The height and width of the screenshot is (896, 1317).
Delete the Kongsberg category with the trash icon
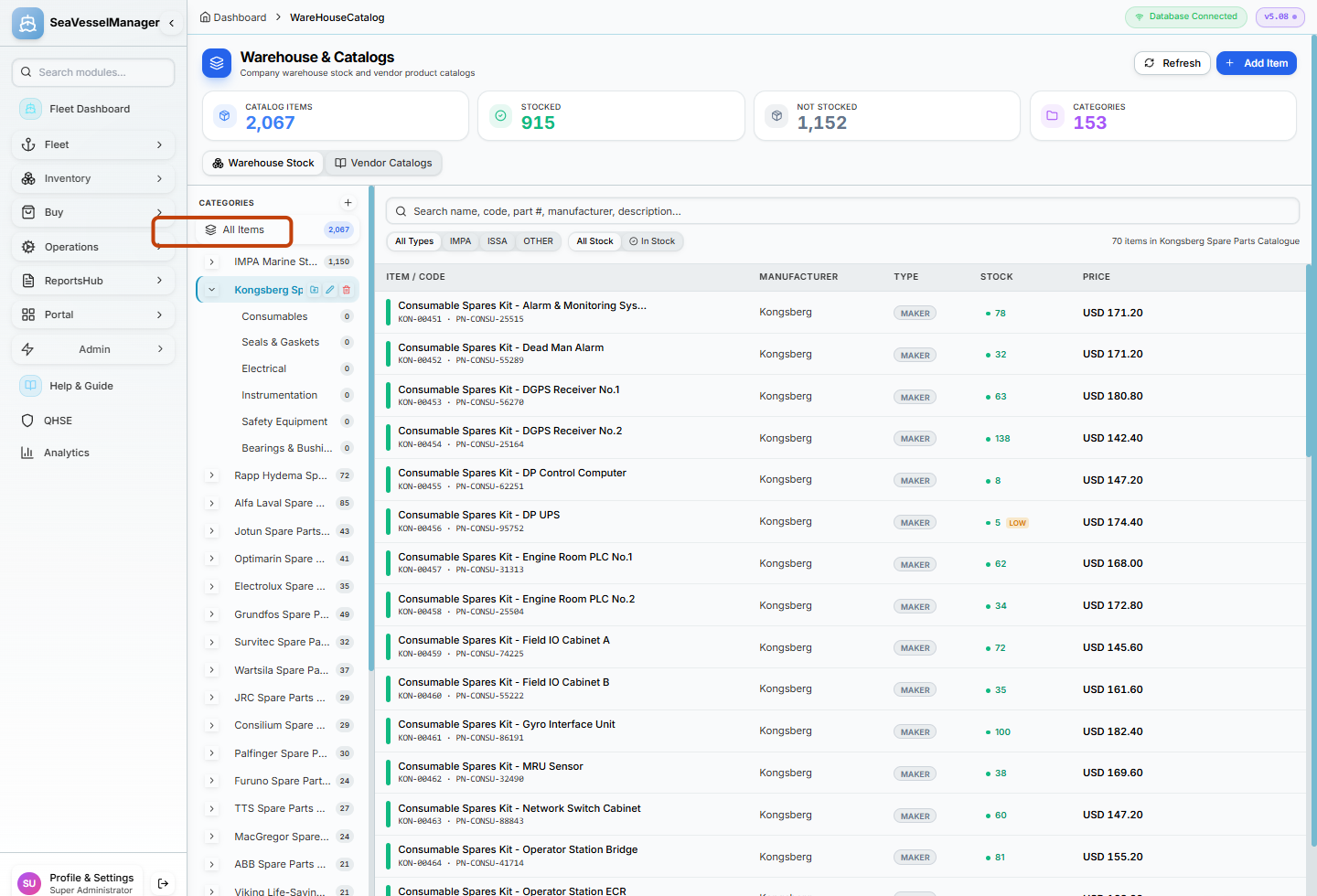pyautogui.click(x=347, y=290)
